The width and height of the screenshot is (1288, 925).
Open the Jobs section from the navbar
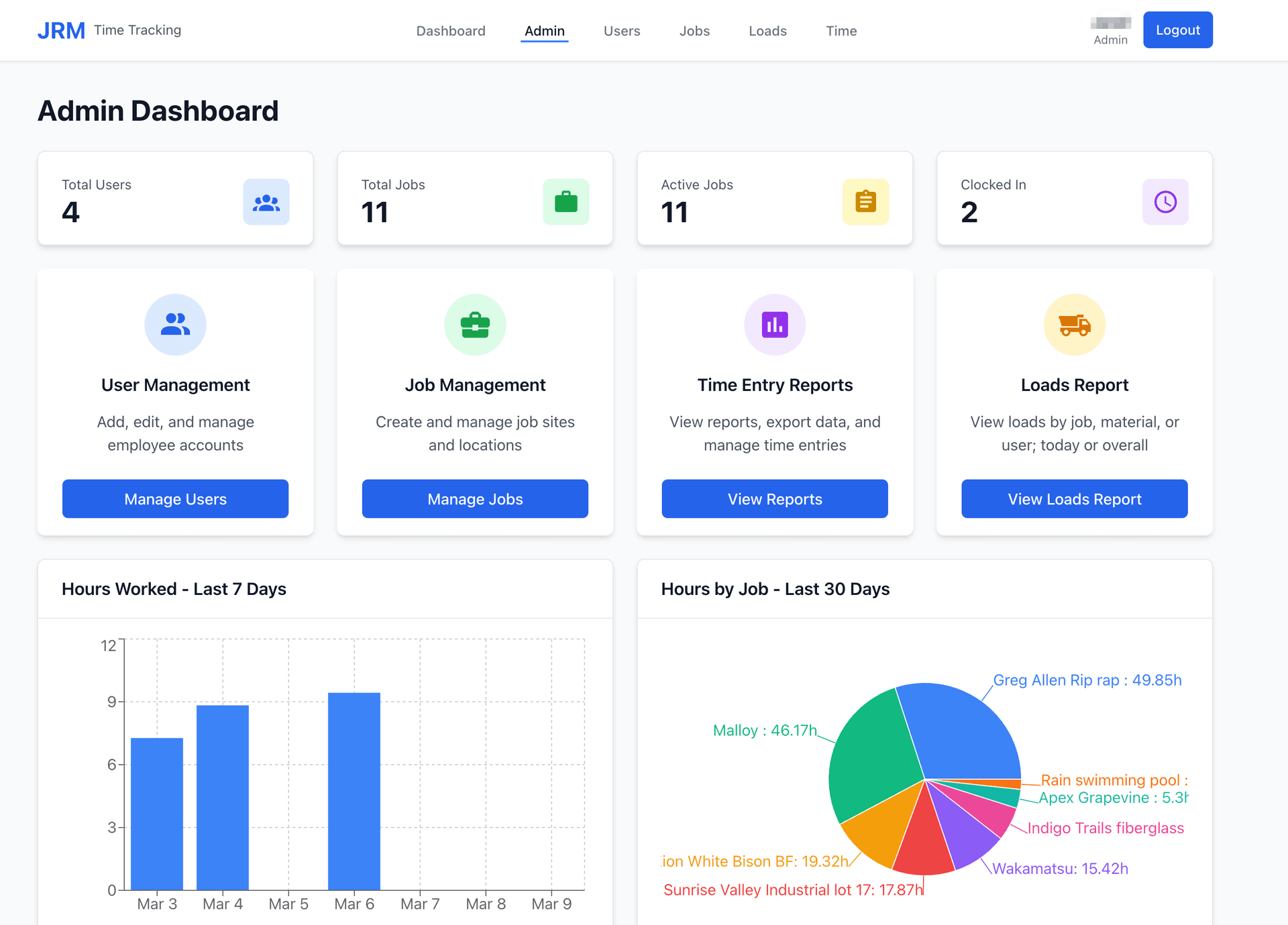tap(694, 31)
